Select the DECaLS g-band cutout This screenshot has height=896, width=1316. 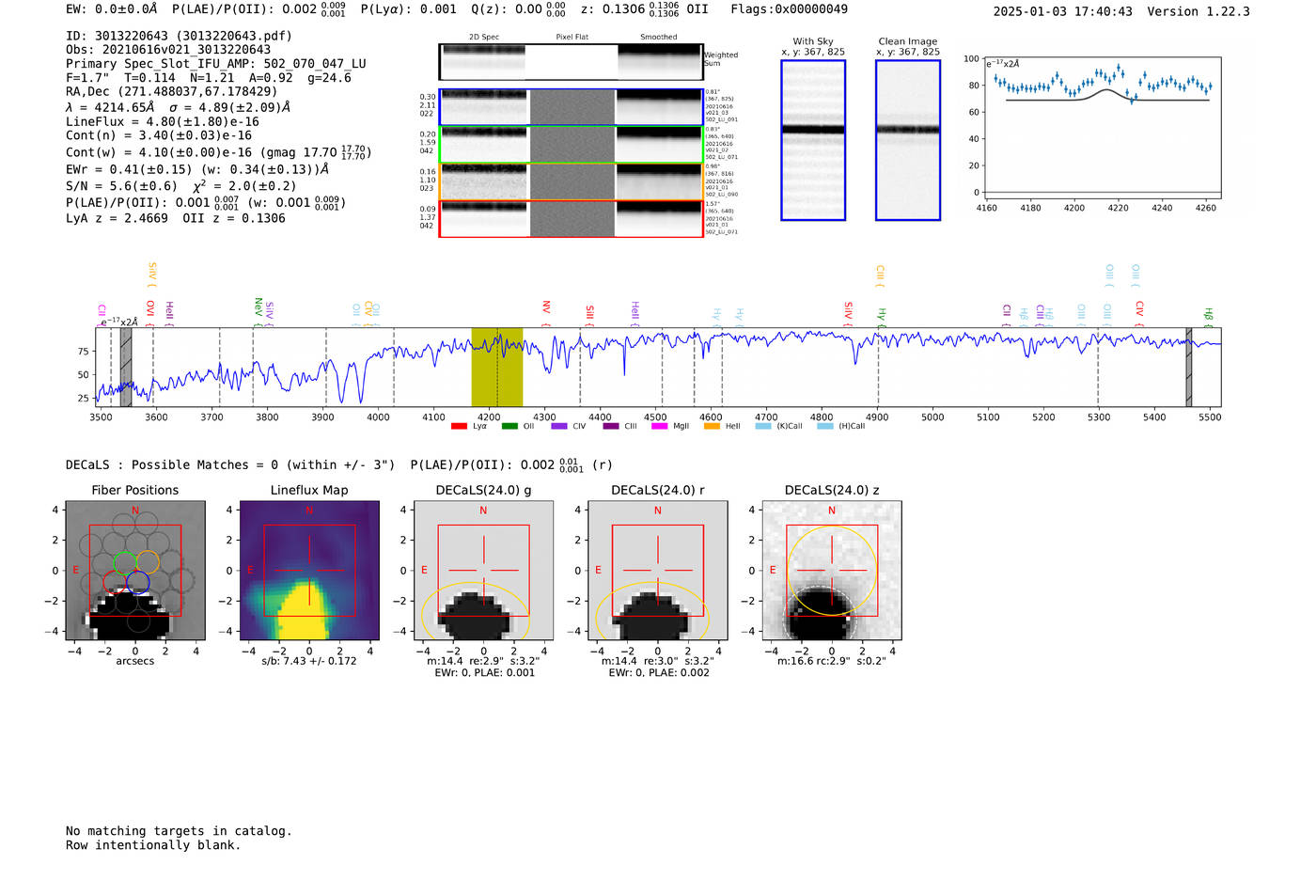483,571
